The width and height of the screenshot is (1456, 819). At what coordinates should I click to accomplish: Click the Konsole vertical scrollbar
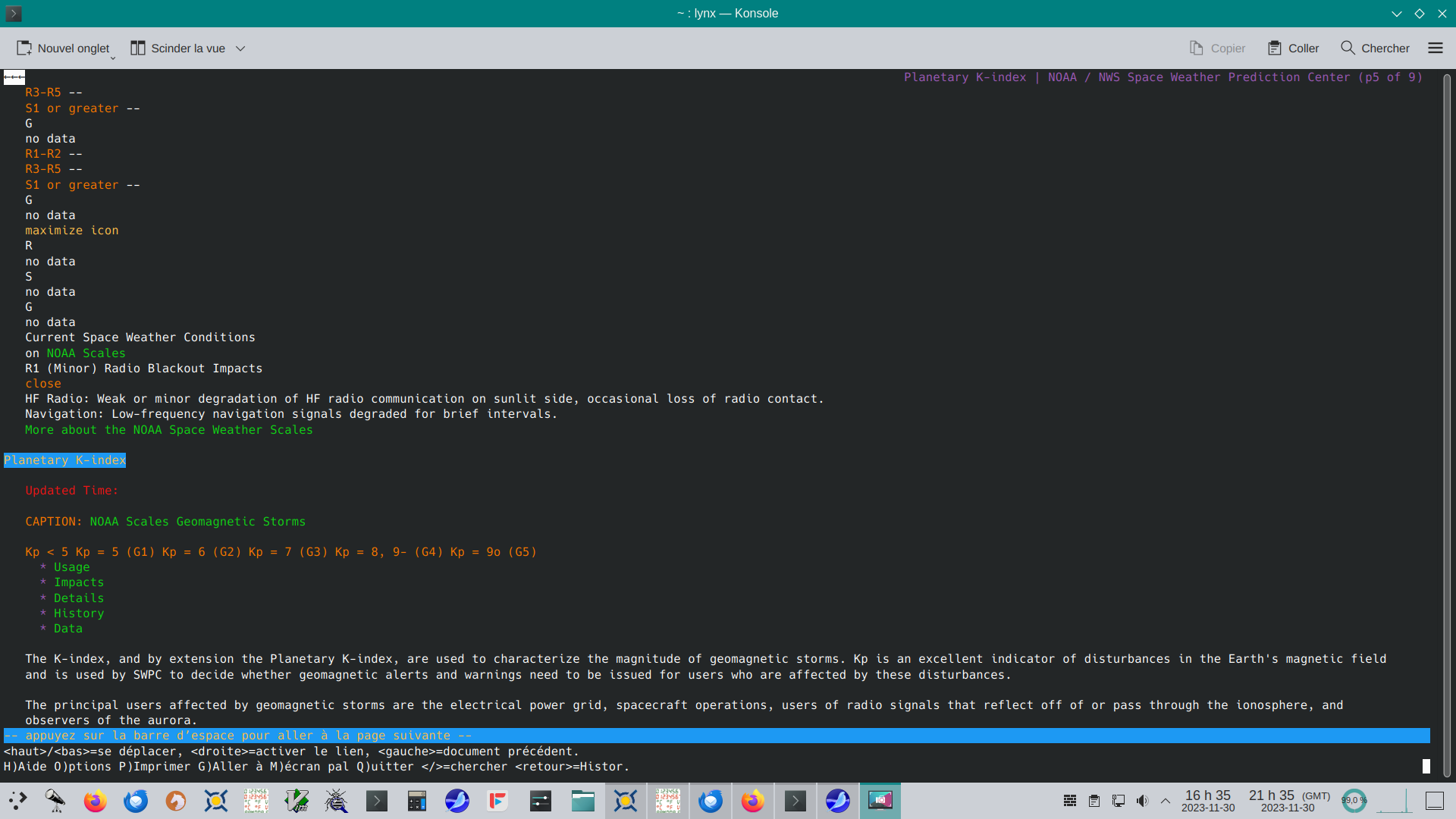click(x=1446, y=425)
